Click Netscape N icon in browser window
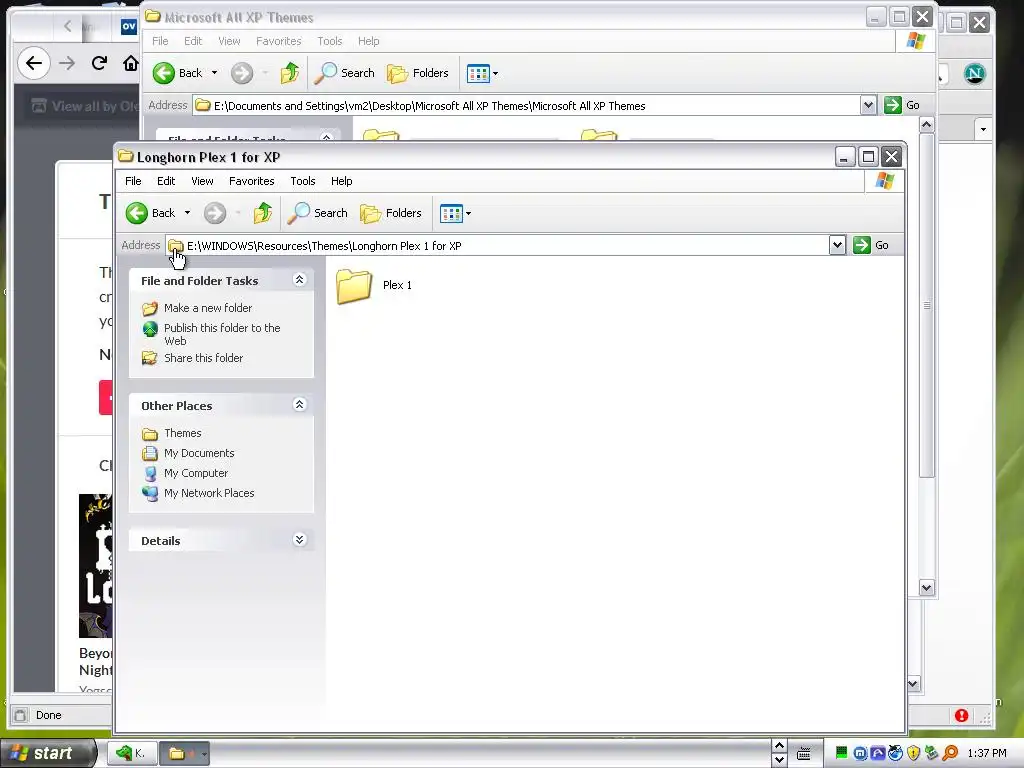Viewport: 1024px width, 768px height. (975, 74)
